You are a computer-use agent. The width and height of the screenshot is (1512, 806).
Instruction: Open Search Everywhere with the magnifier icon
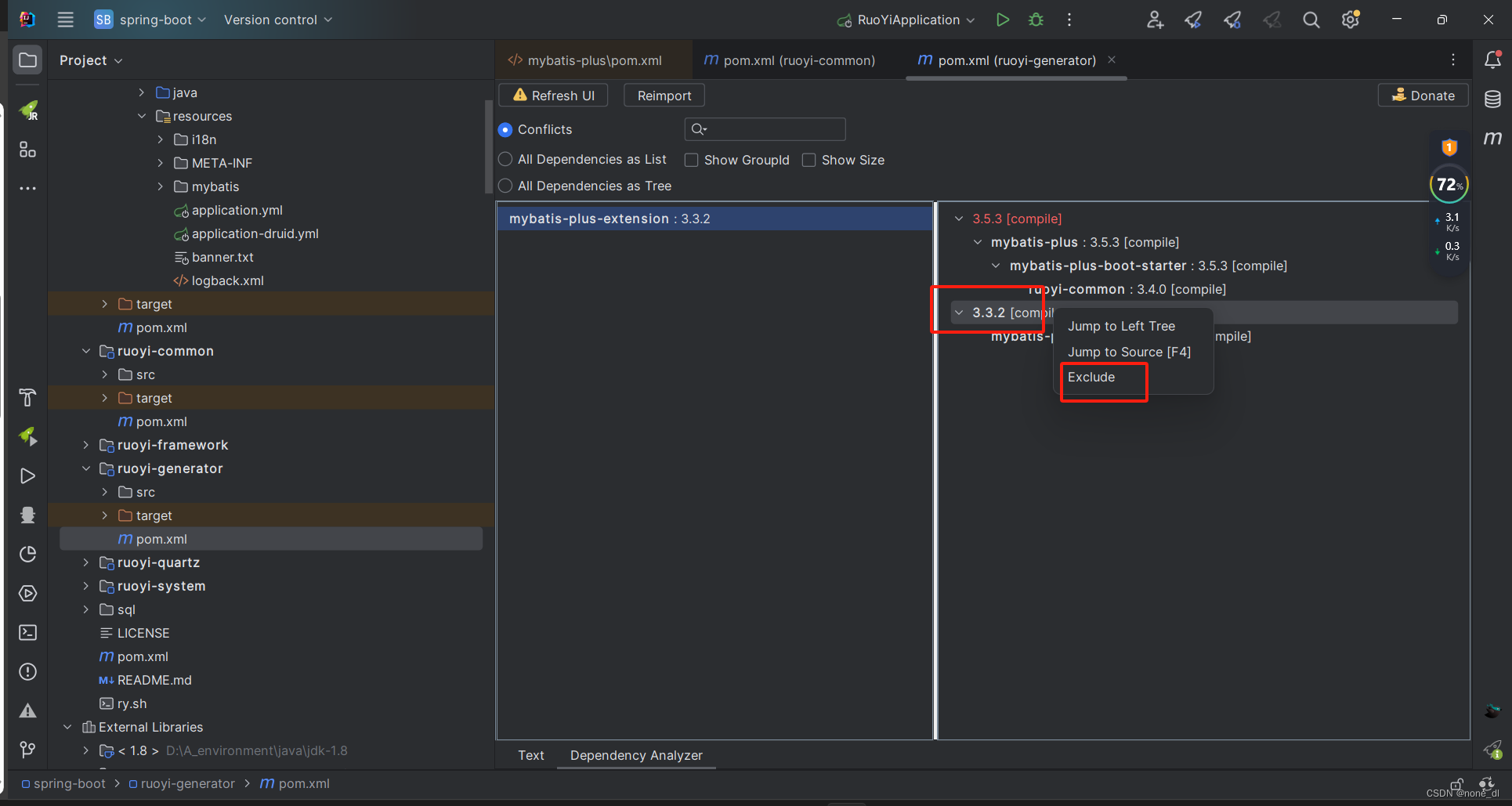(1311, 20)
